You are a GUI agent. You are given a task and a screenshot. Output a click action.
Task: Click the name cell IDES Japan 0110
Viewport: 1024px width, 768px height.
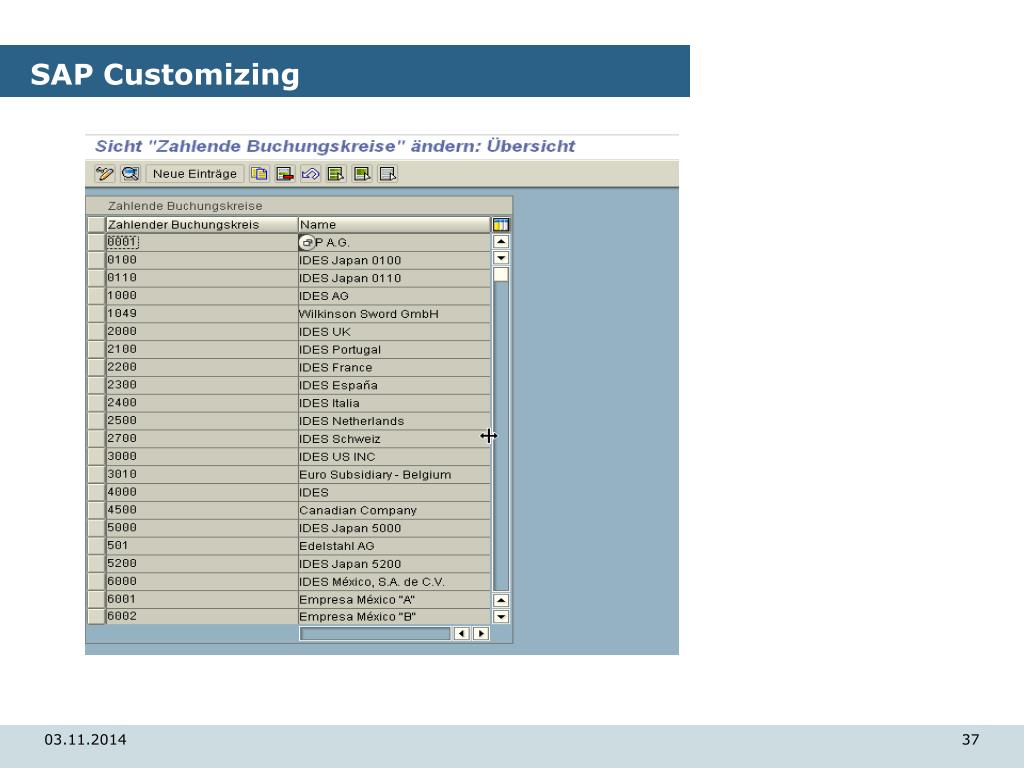(x=394, y=278)
